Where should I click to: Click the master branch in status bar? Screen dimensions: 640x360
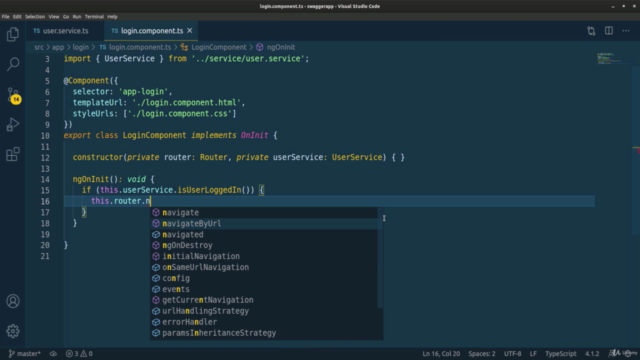click(x=24, y=353)
